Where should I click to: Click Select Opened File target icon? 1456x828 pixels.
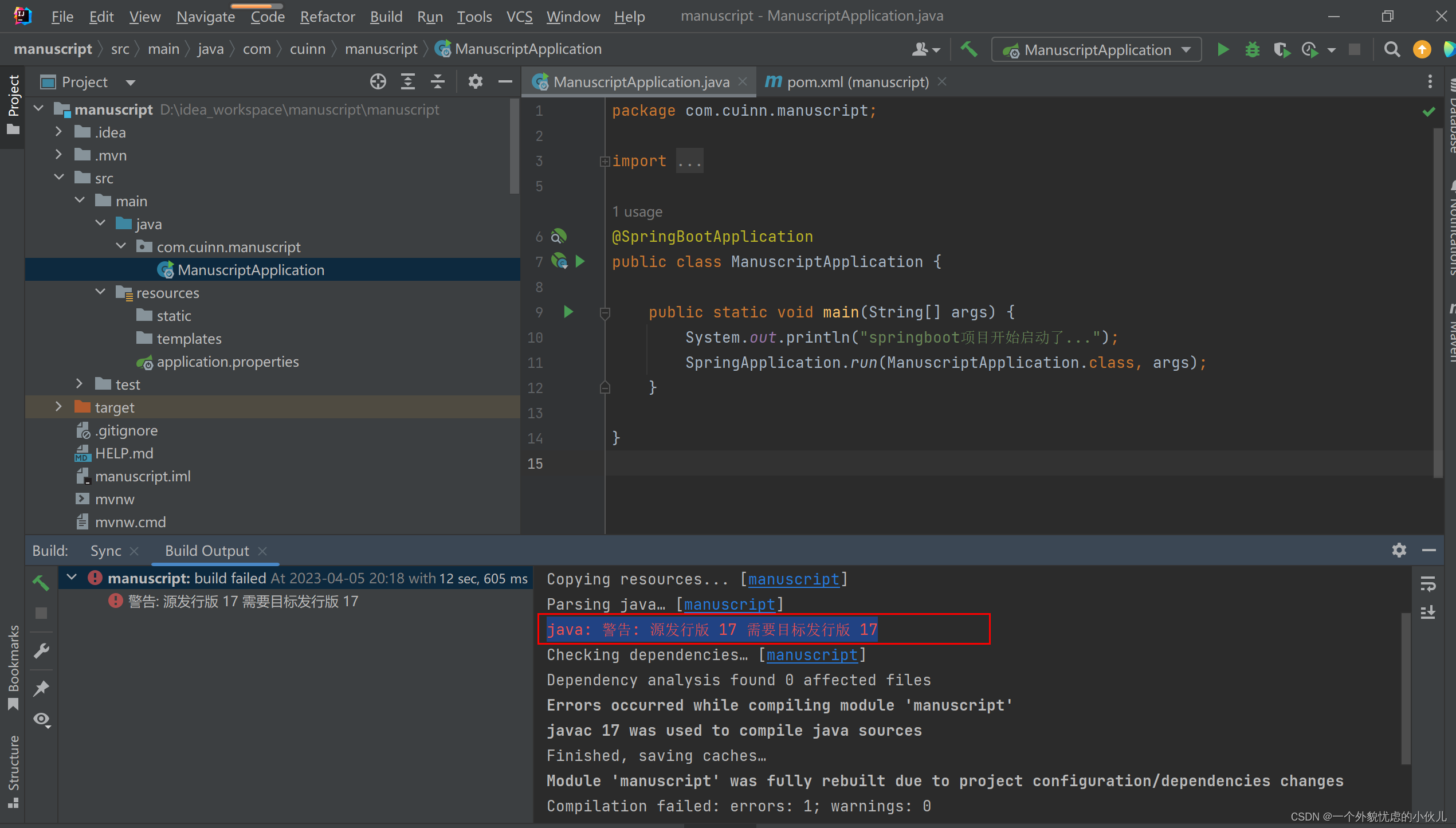(x=378, y=82)
